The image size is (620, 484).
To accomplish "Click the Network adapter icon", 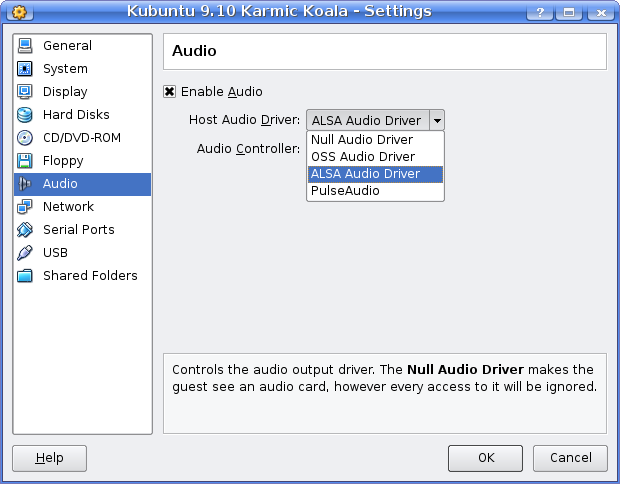I will 25,207.
